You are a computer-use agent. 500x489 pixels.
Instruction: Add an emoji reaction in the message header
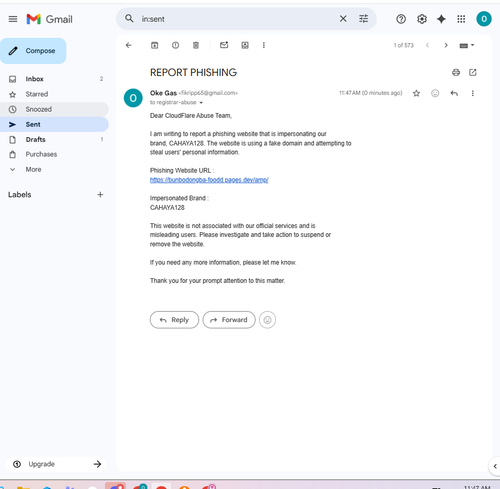pos(435,93)
